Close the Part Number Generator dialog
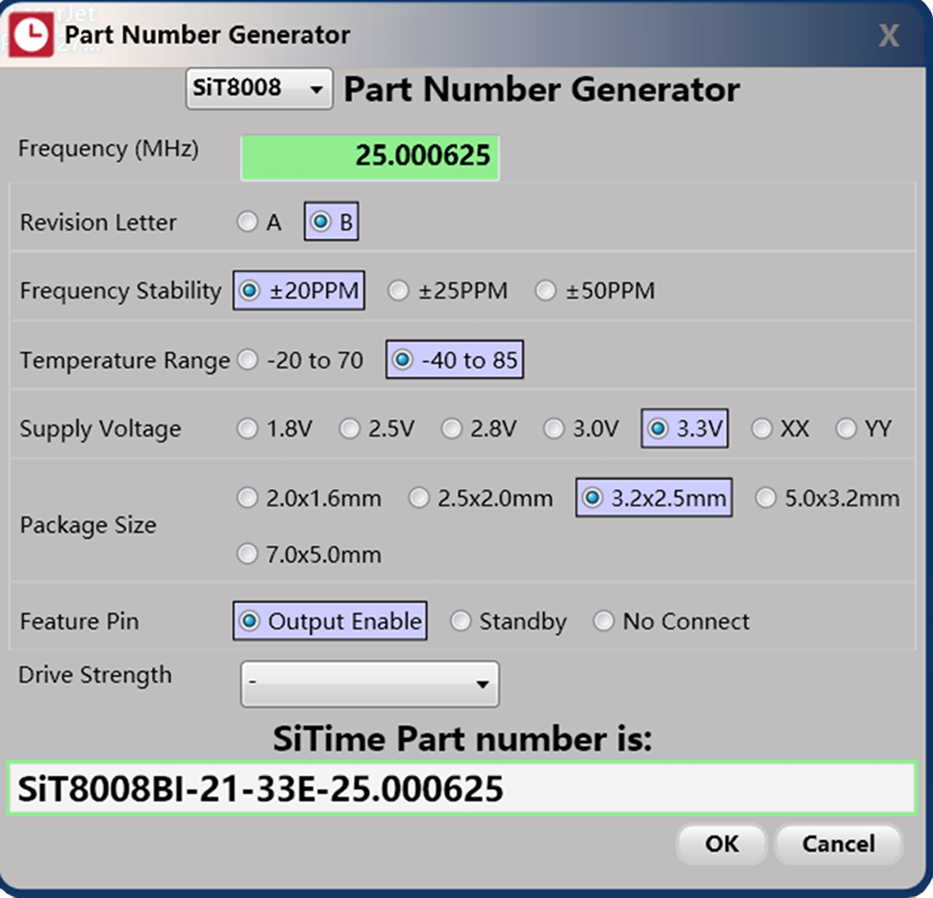The height and width of the screenshot is (898, 933). tap(888, 36)
